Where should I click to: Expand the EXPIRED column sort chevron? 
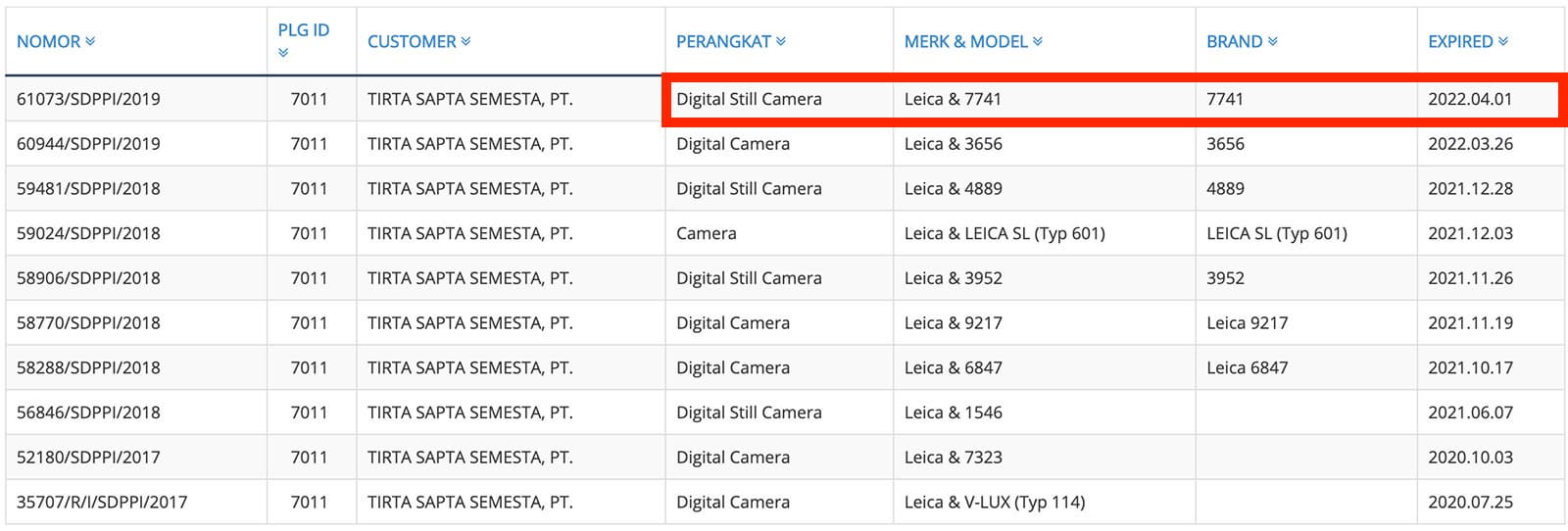[1503, 41]
